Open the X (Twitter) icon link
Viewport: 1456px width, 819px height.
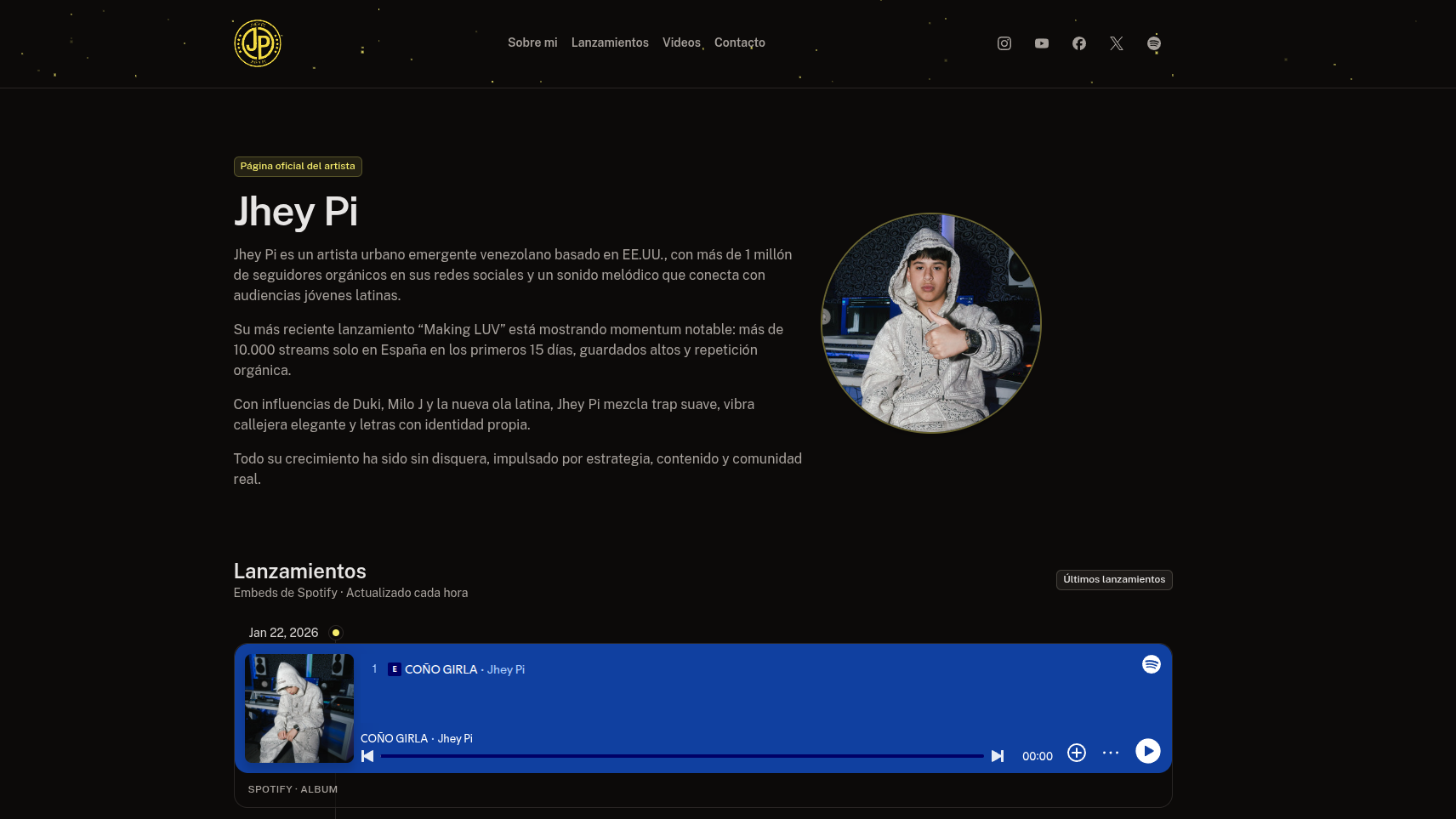(x=1116, y=43)
